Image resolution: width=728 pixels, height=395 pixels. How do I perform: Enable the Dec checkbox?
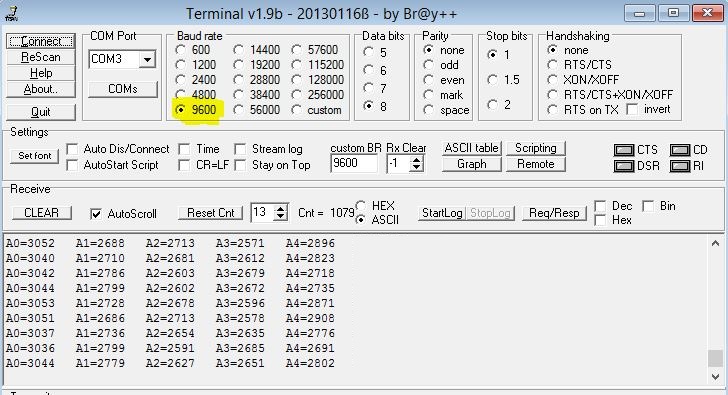tap(600, 206)
